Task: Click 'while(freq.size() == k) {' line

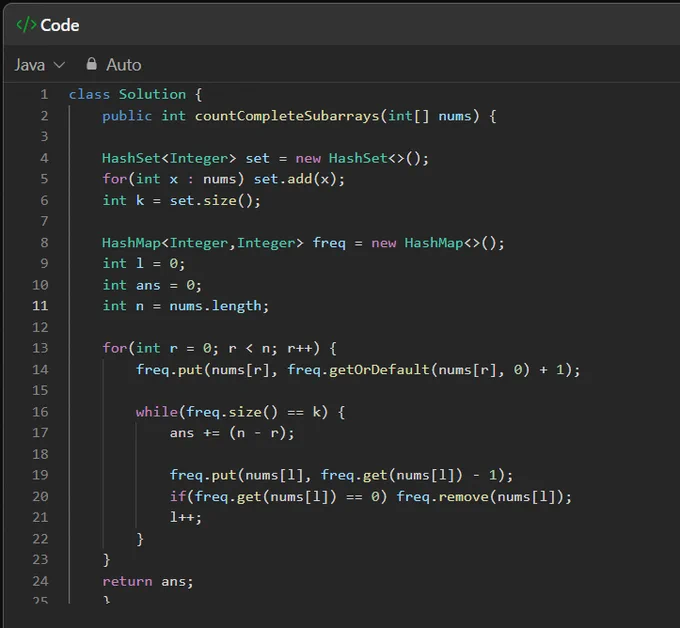Action: [240, 412]
